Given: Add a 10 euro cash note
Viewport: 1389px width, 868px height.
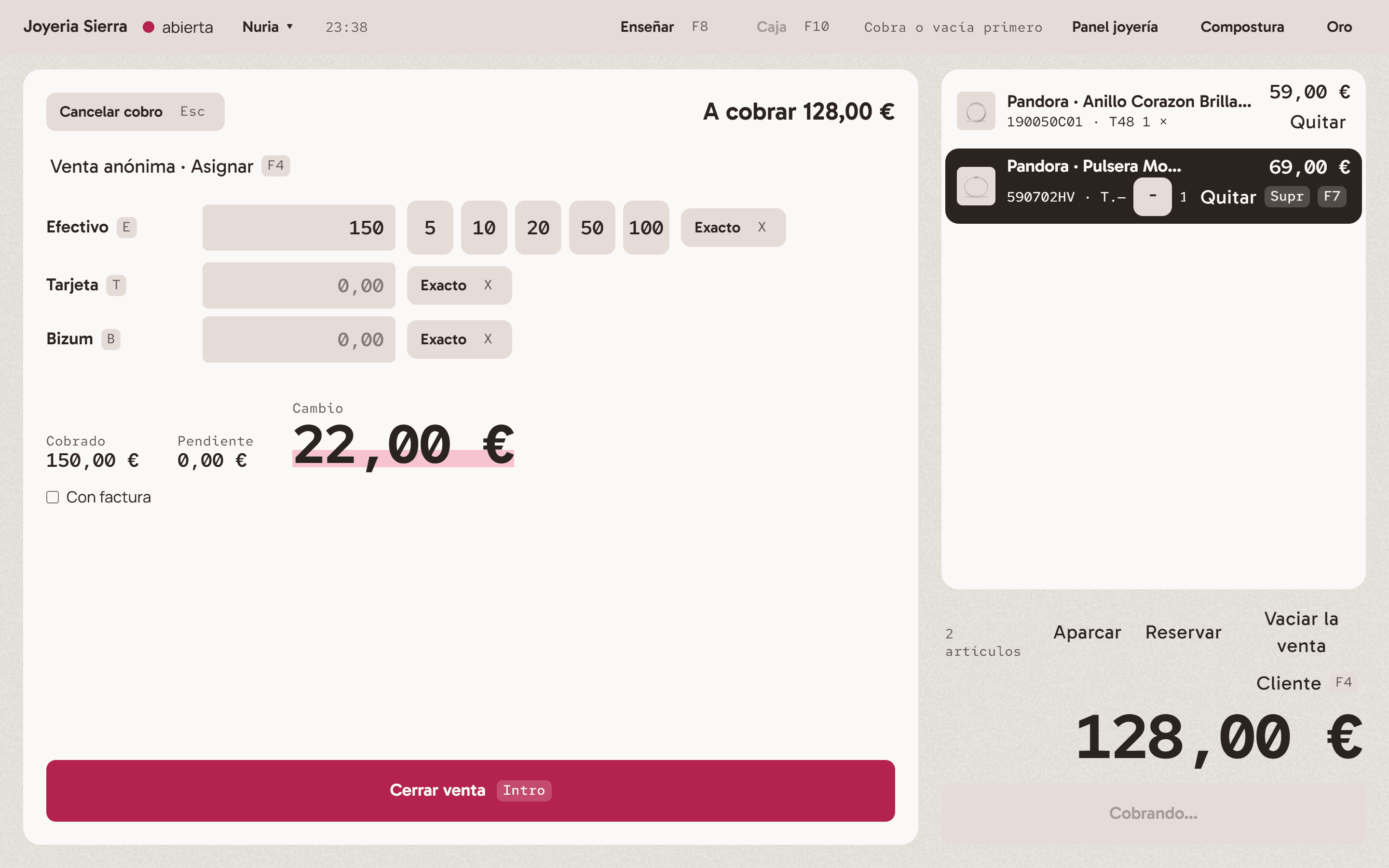Looking at the screenshot, I should [484, 227].
